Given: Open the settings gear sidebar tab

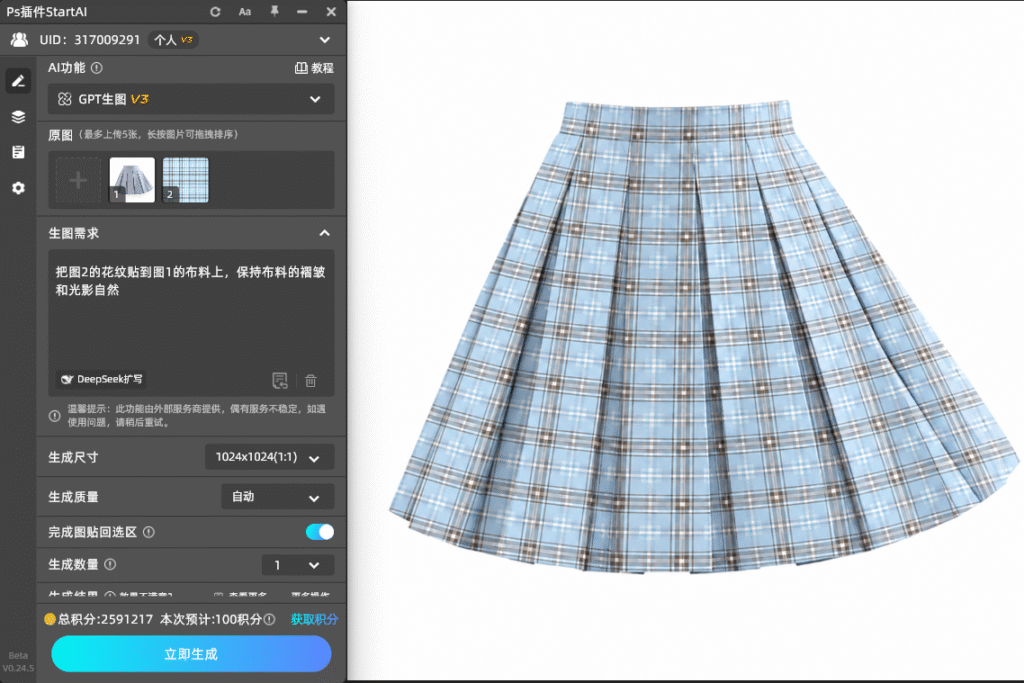Looking at the screenshot, I should point(18,188).
